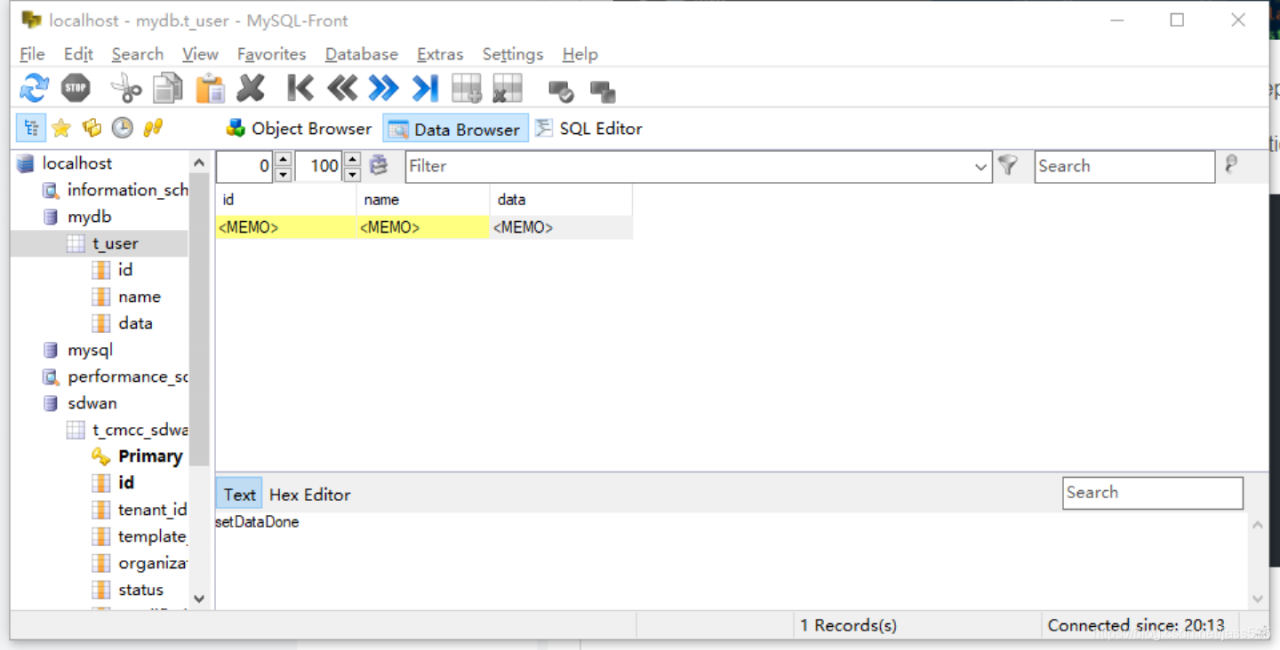The width and height of the screenshot is (1280, 650).
Task: Select performance_schema database node
Action: (x=127, y=377)
